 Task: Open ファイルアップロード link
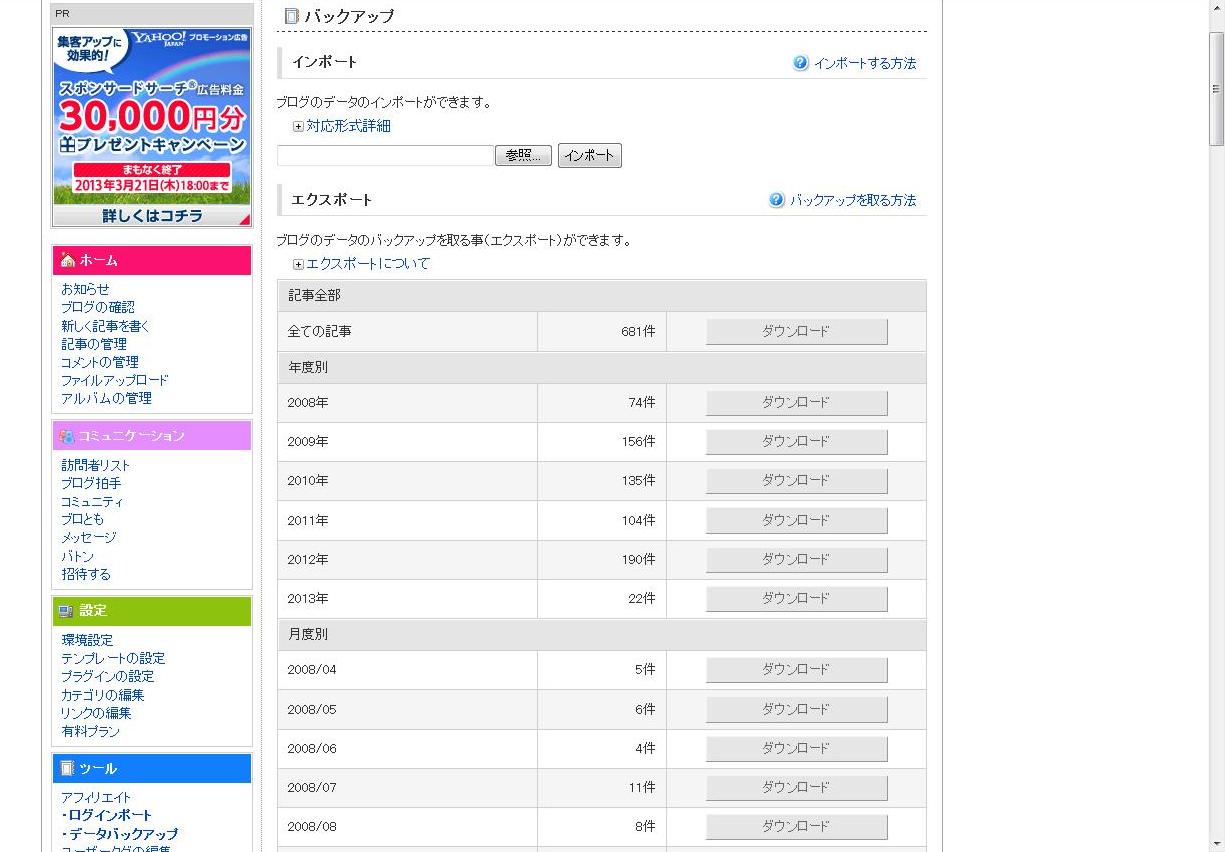(x=115, y=380)
